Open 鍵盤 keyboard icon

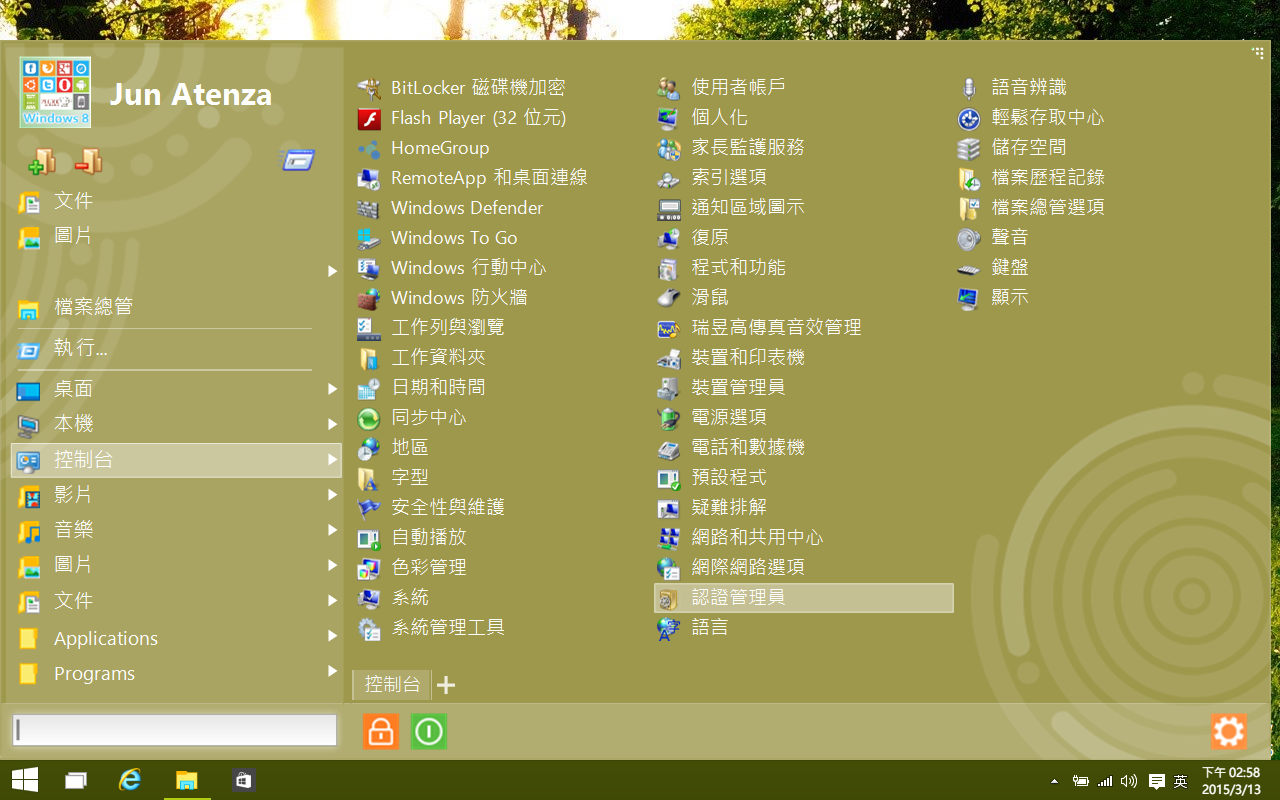969,268
